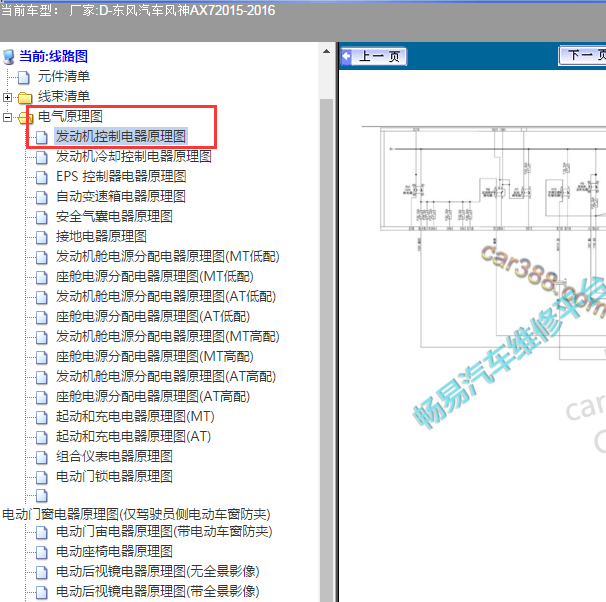Click document icon beside 发动机控制电器原理图
The height and width of the screenshot is (602, 606).
(42, 137)
